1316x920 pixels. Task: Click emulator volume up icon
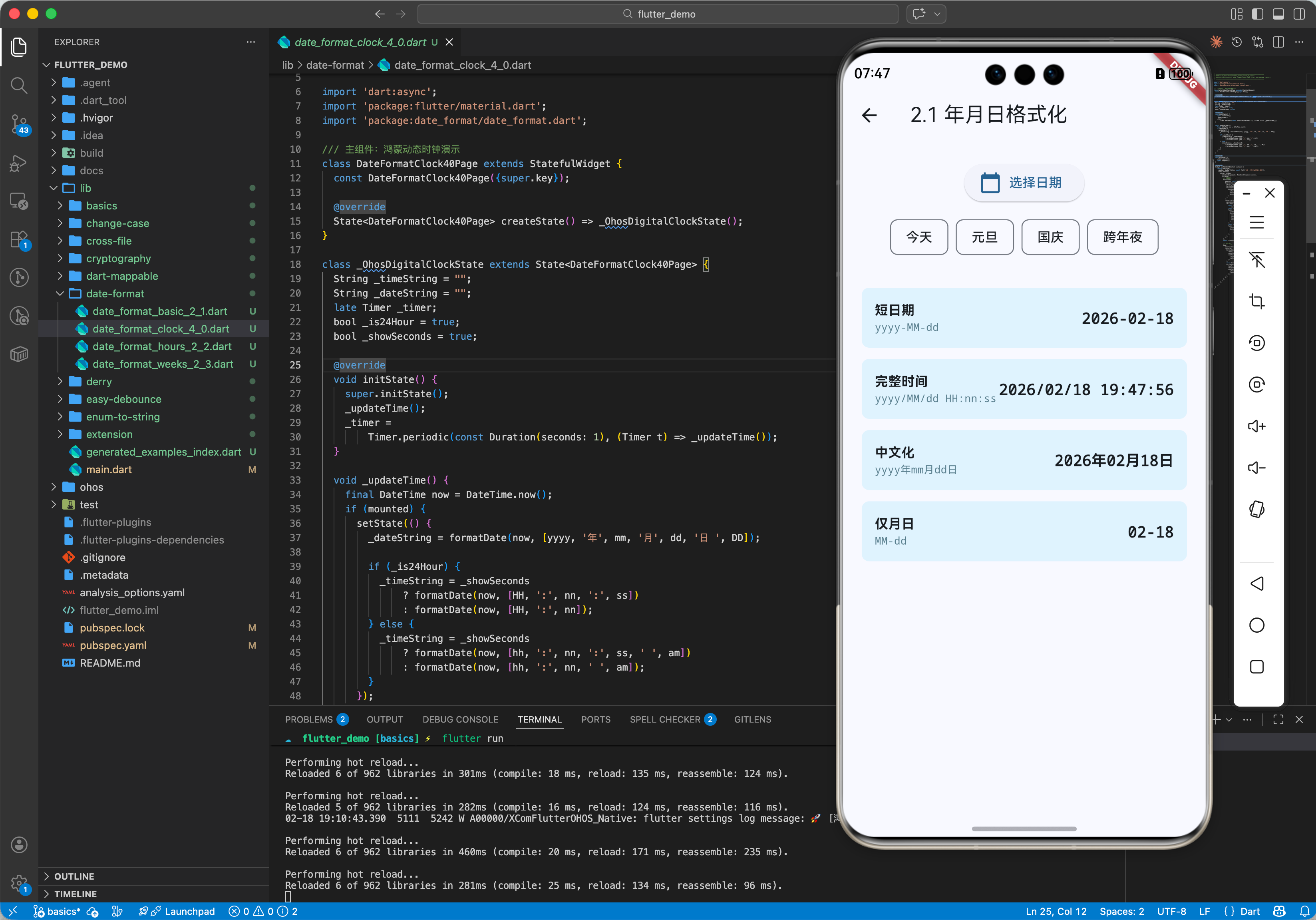coord(1256,426)
